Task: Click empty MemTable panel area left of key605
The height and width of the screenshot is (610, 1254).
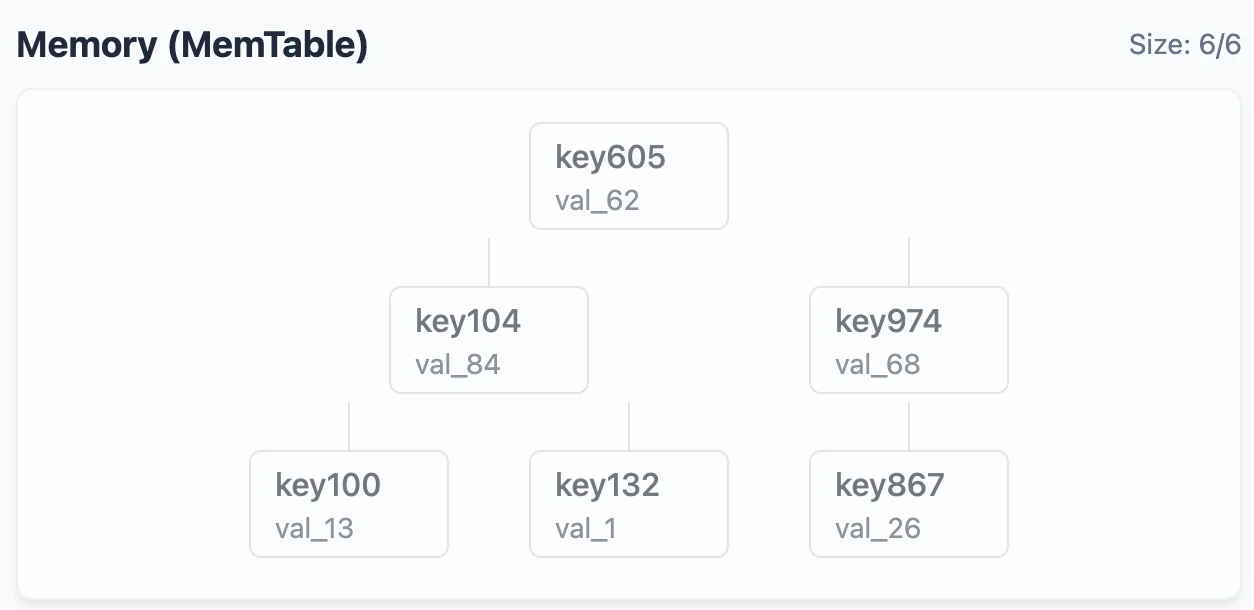Action: [250, 180]
